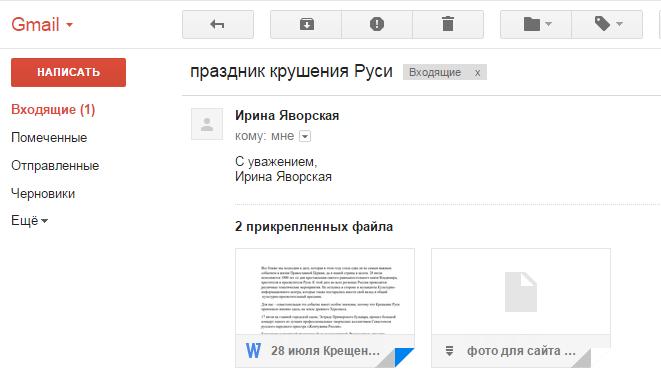Click the archive icon of фото для сайта
The width and height of the screenshot is (661, 382).
450,351
